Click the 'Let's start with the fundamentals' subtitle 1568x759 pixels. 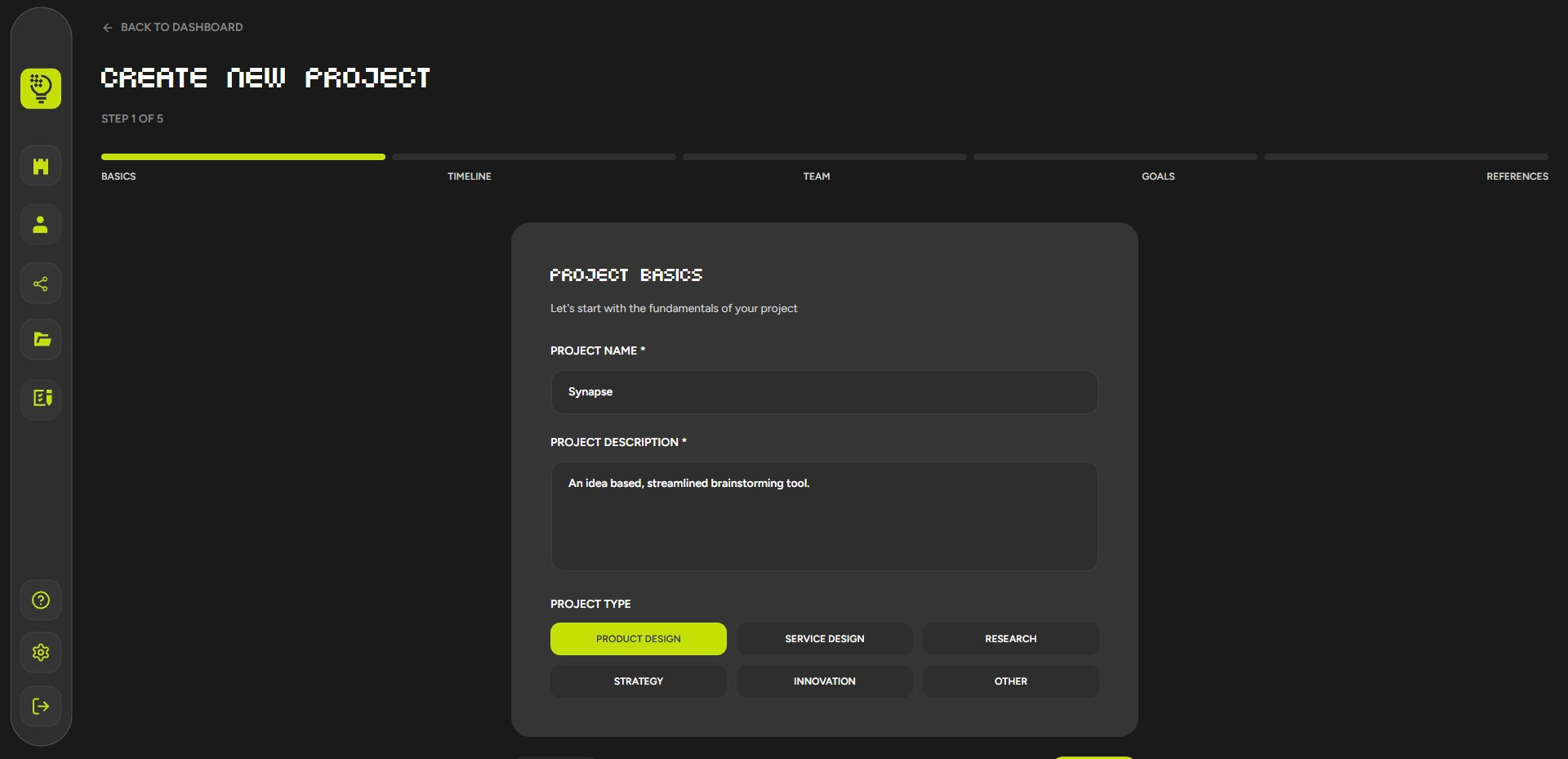674,308
